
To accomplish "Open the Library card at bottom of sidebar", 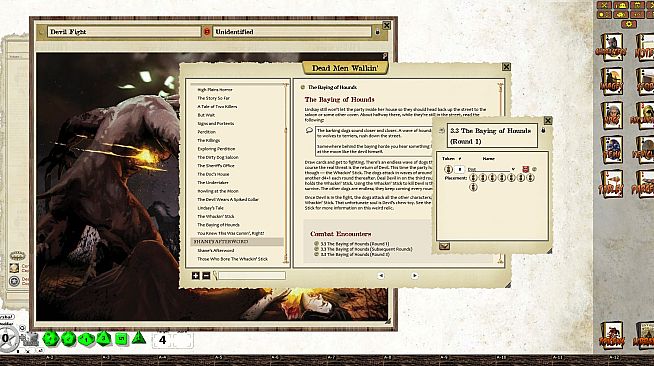I will [644, 335].
